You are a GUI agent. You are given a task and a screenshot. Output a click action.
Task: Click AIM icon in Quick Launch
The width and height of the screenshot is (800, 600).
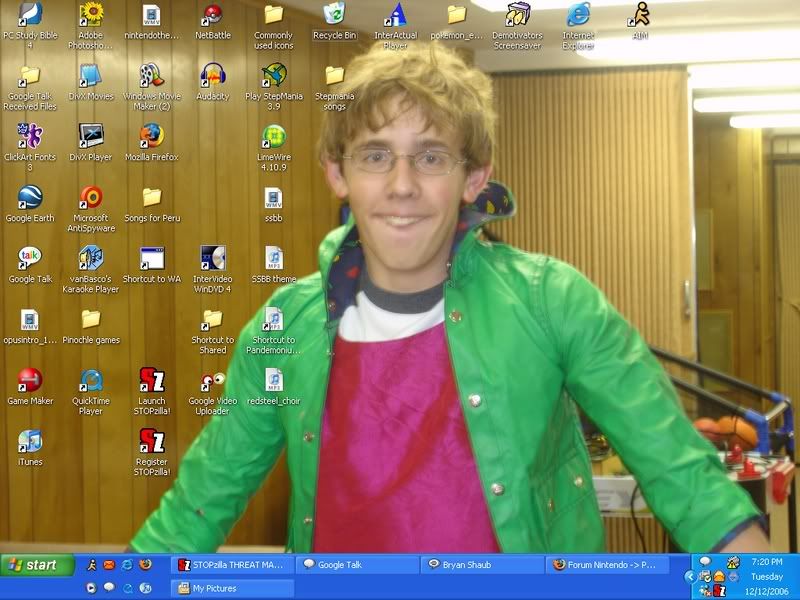(91, 565)
